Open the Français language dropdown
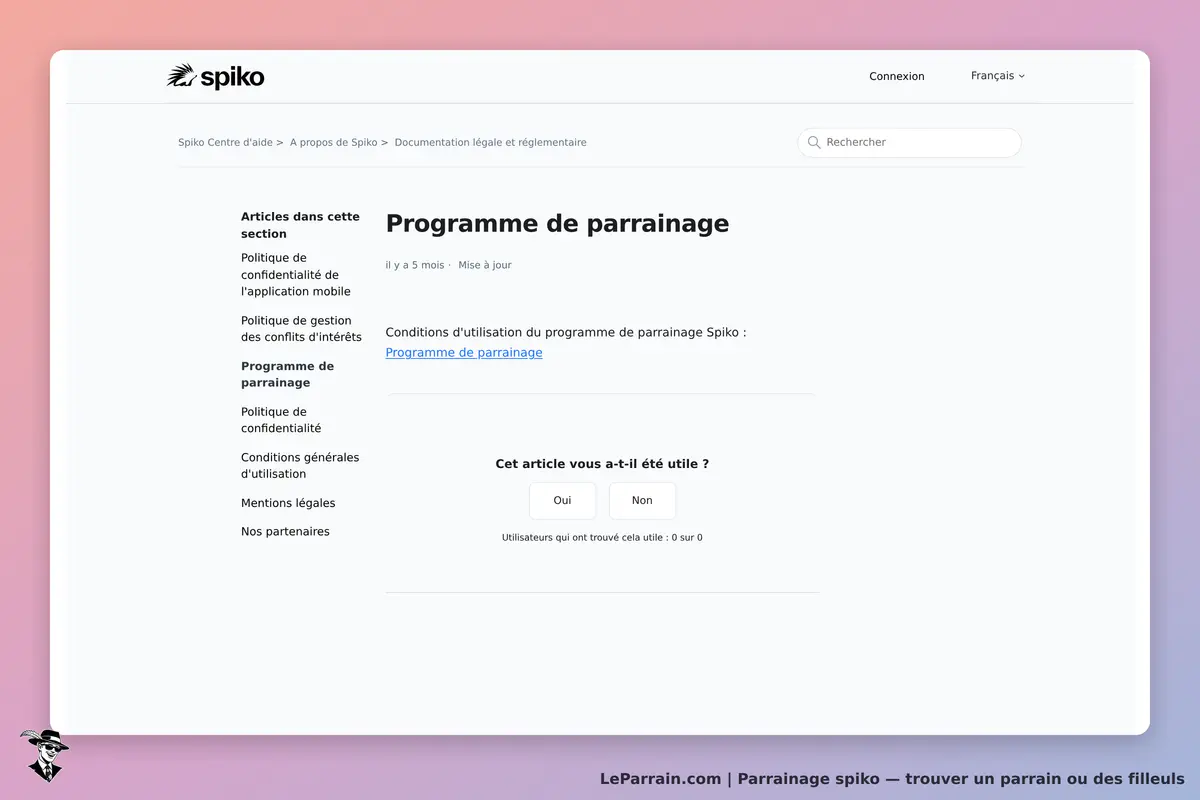 (x=997, y=76)
